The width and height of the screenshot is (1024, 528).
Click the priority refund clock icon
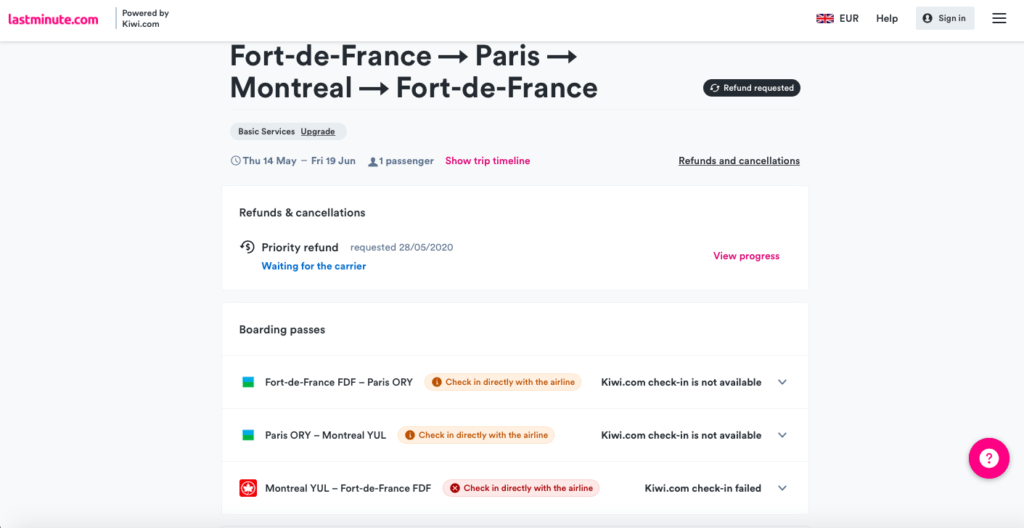(x=247, y=247)
